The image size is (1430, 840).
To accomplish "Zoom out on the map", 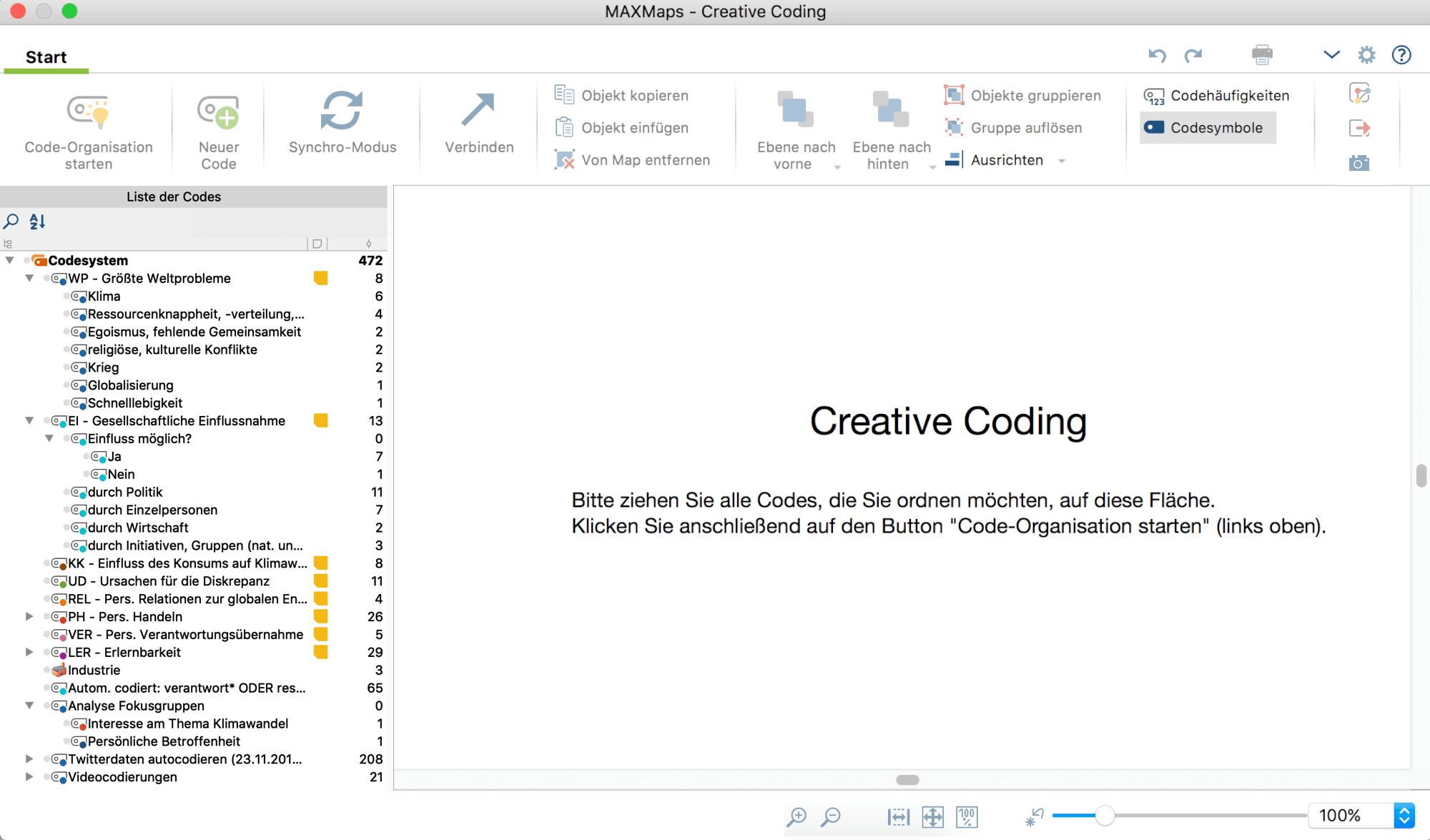I will point(831,816).
